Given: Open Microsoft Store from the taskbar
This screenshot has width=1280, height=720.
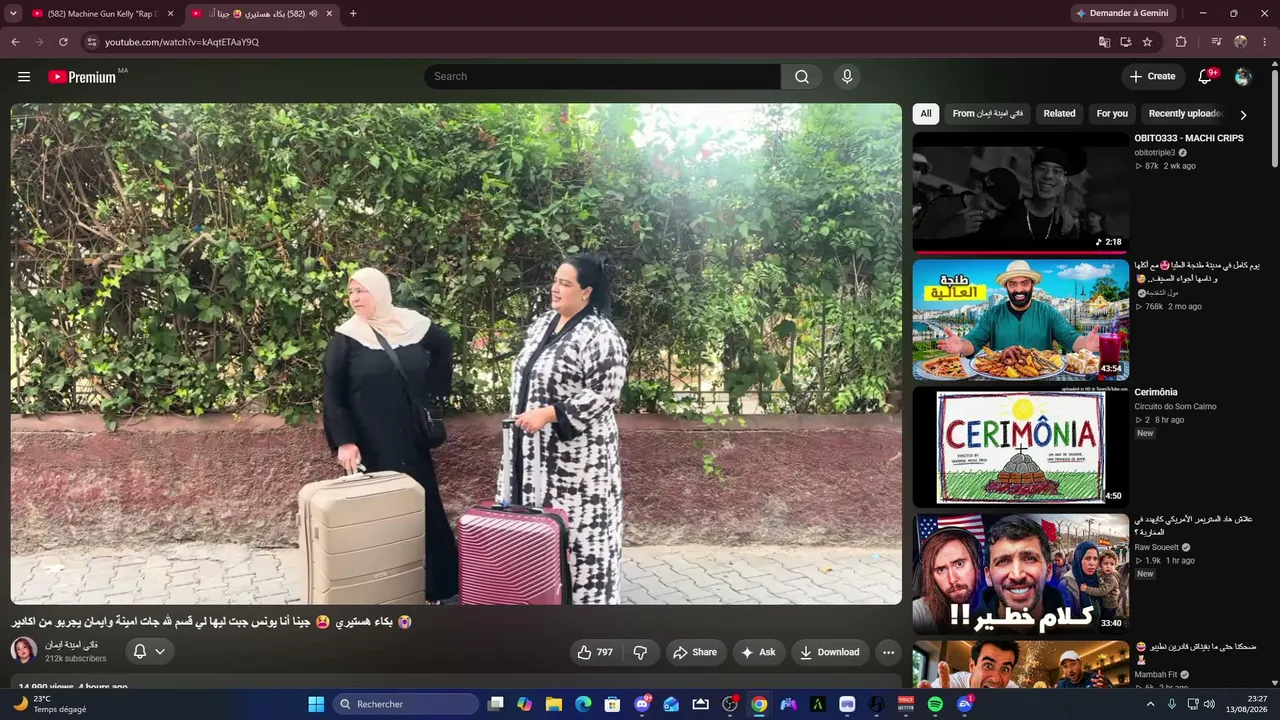Looking at the screenshot, I should click(612, 704).
